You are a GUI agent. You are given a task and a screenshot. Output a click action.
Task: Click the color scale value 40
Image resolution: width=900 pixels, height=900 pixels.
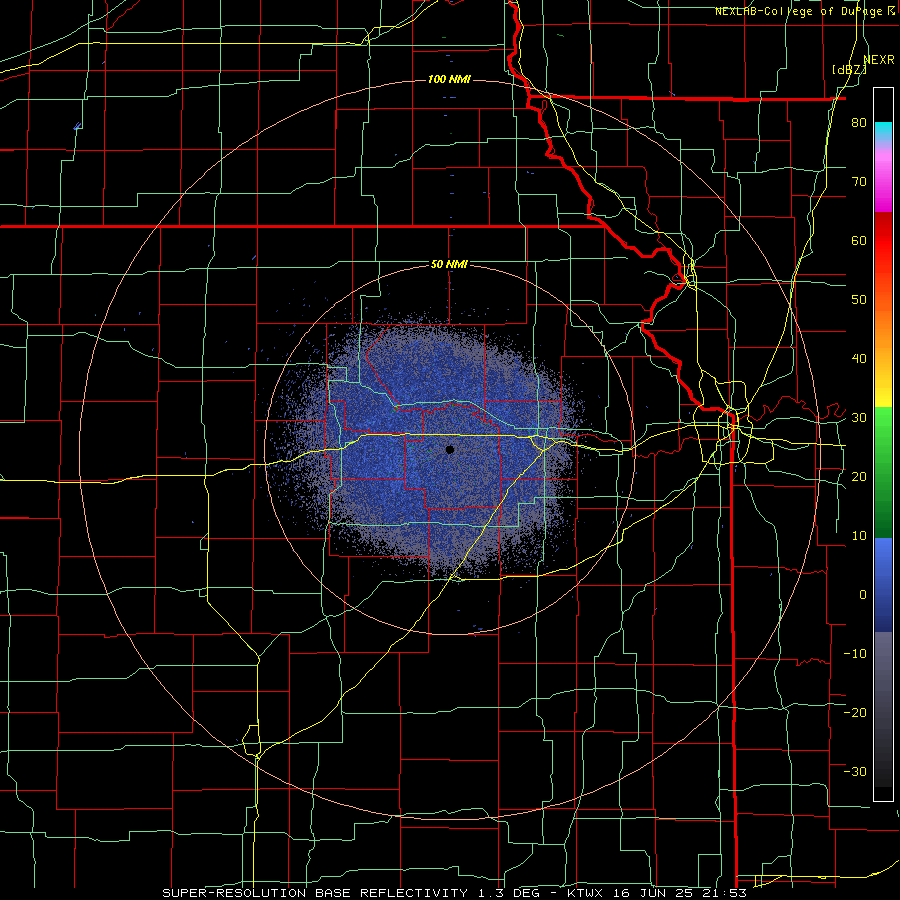pos(859,359)
